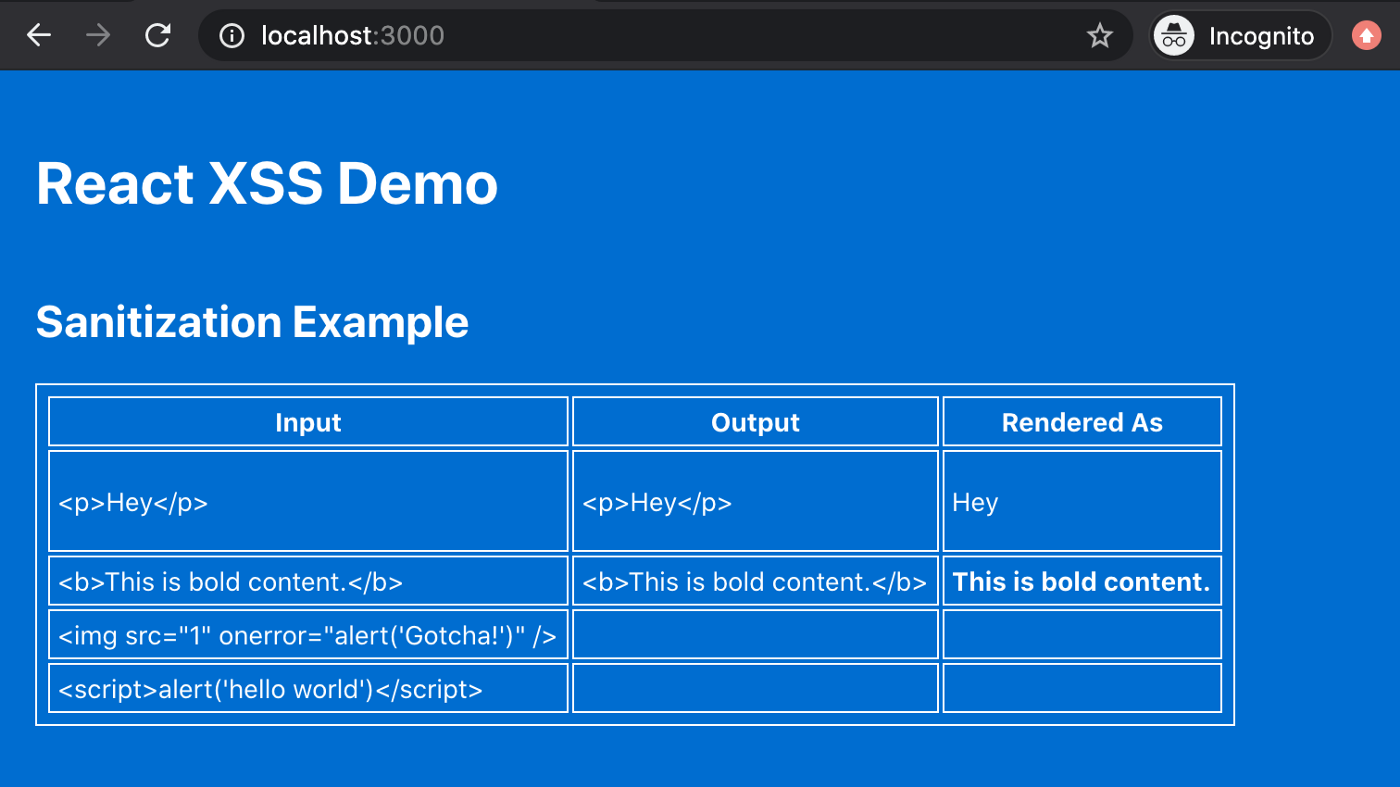
Task: Click the img onerror alert('Gotcha!') input cell
Action: coord(308,634)
